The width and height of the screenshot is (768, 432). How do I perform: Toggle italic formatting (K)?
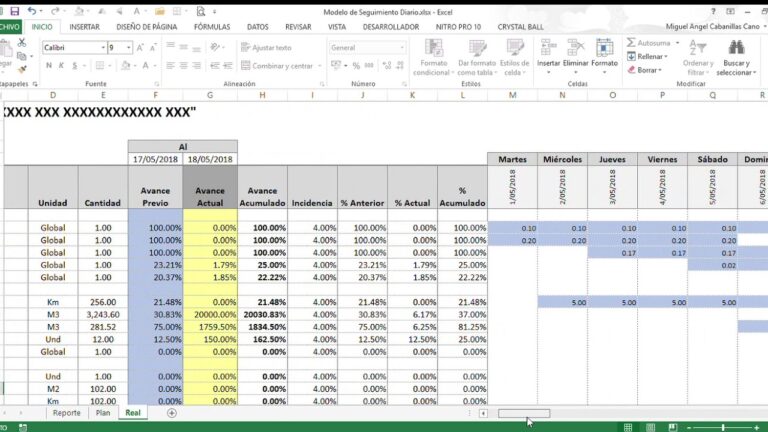pos(61,65)
